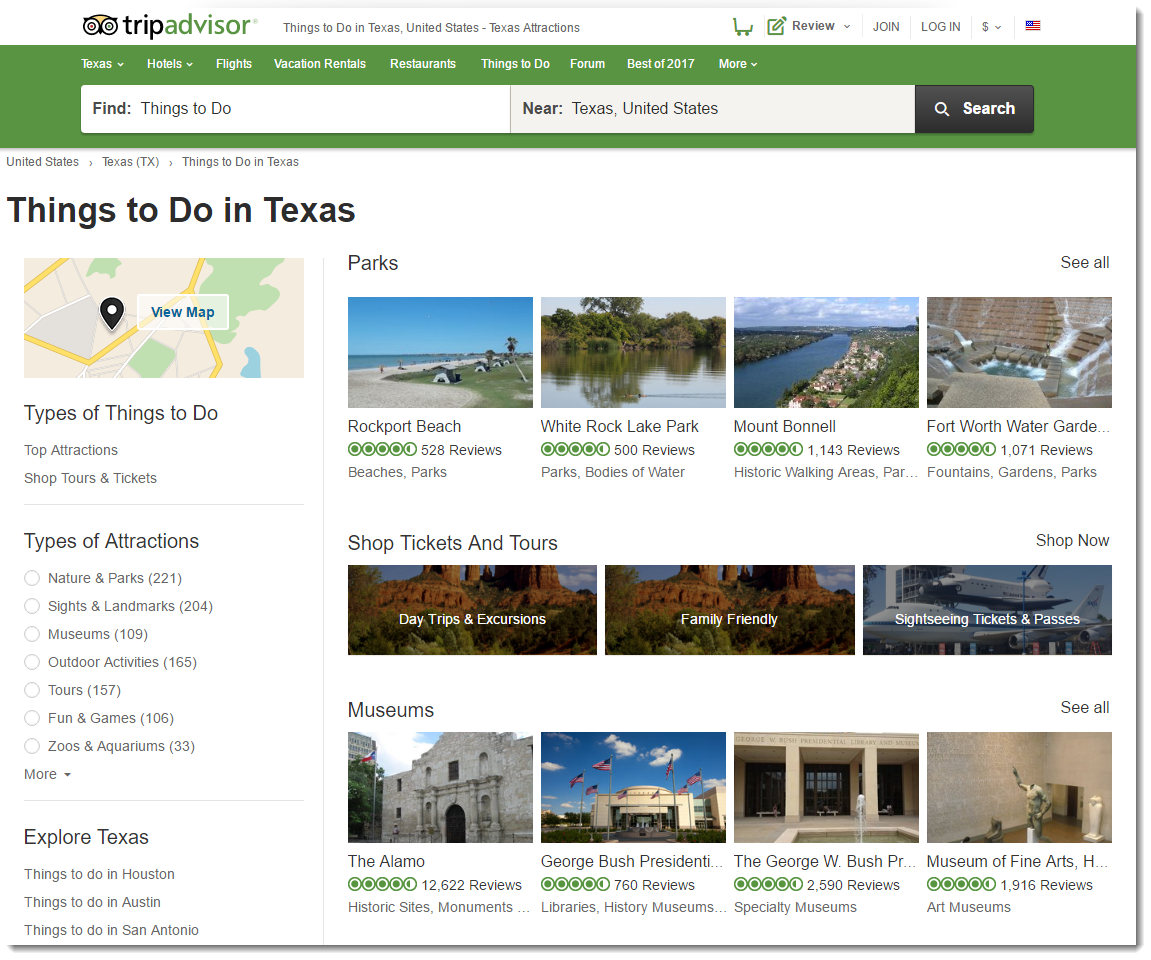Open Things to do in Austin
The image size is (1151, 960).
[x=92, y=902]
